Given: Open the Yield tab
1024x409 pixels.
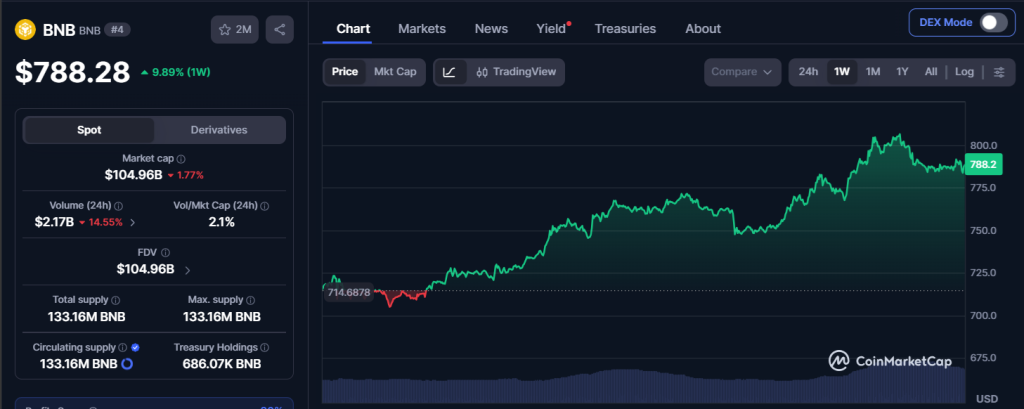Looking at the screenshot, I should tap(551, 29).
